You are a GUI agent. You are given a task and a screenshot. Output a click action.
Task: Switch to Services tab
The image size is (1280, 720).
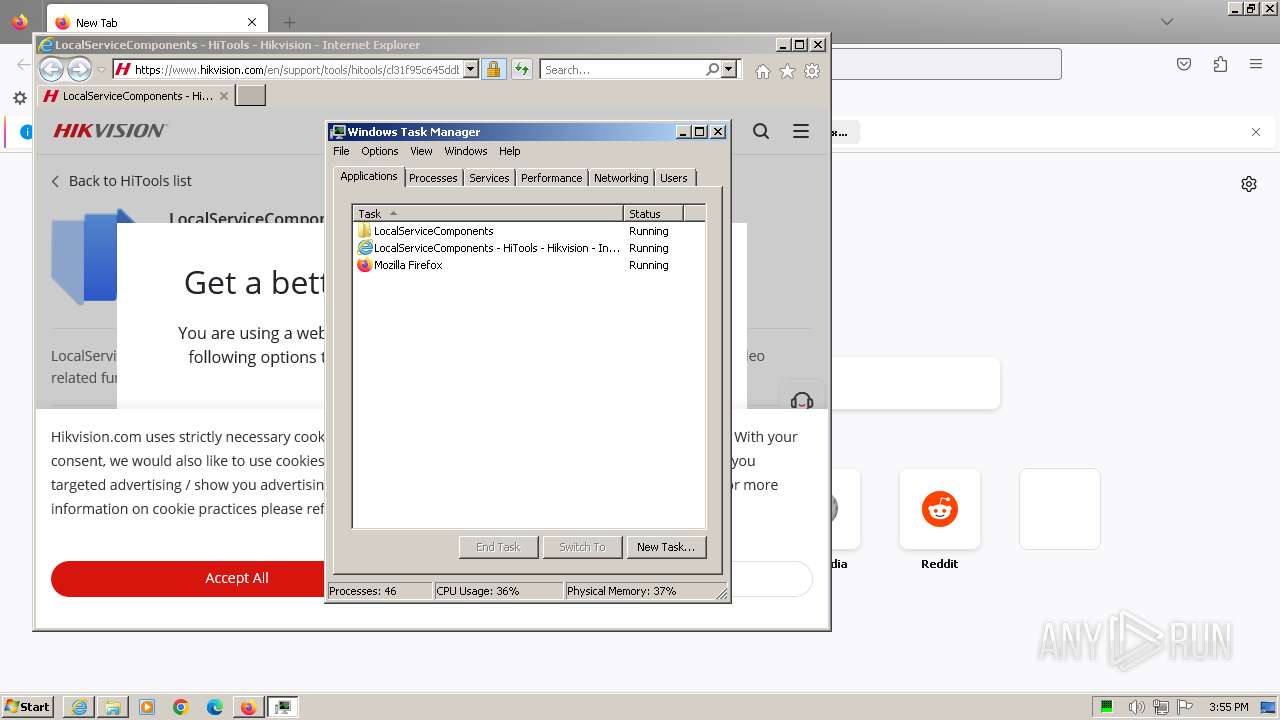(x=489, y=178)
